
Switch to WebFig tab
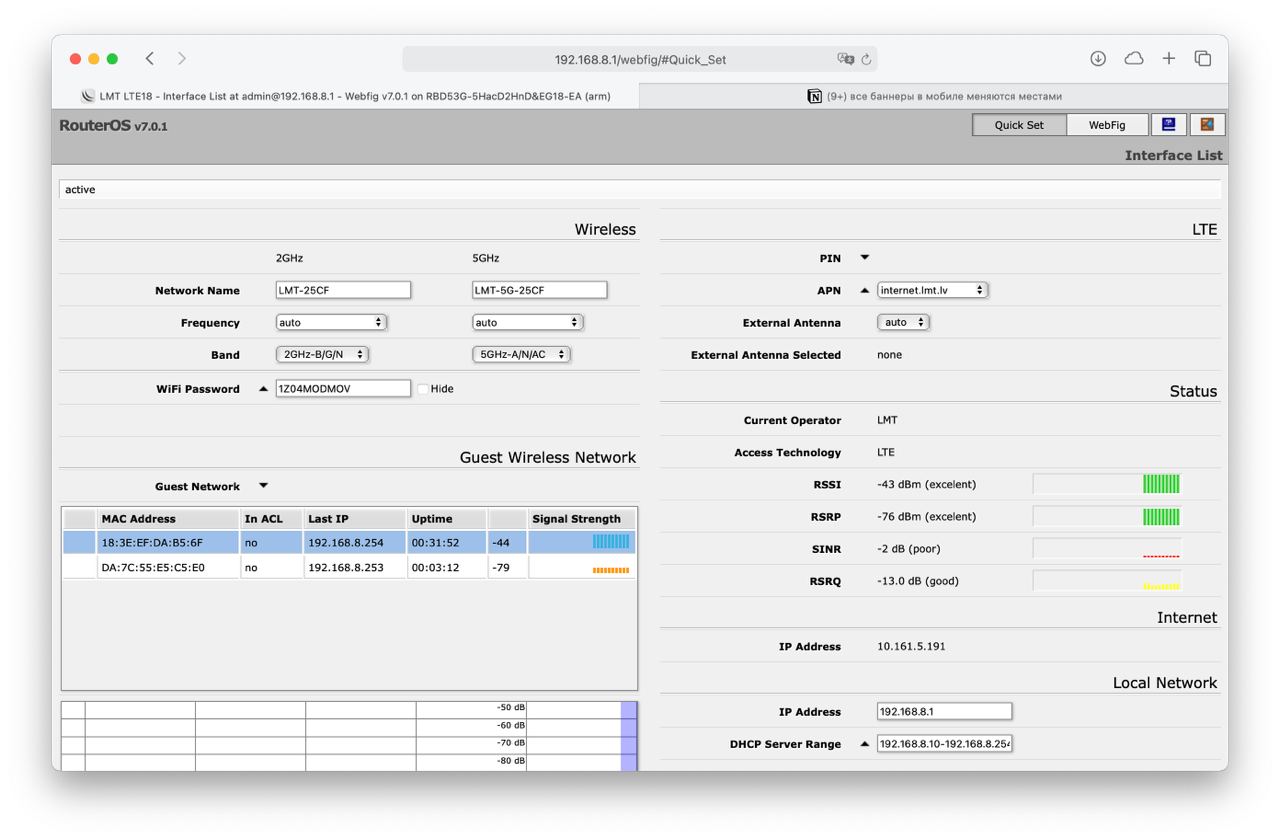tap(1107, 125)
